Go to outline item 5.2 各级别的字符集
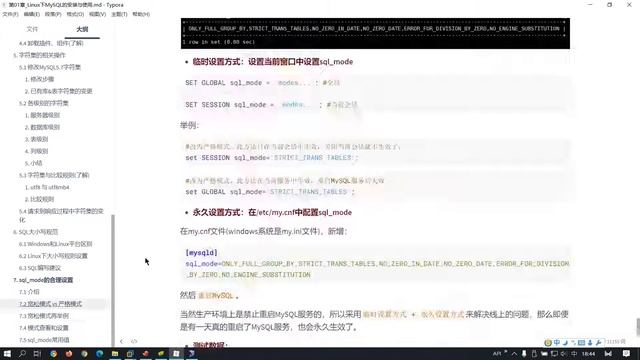Image resolution: width=640 pixels, height=360 pixels. point(44,103)
